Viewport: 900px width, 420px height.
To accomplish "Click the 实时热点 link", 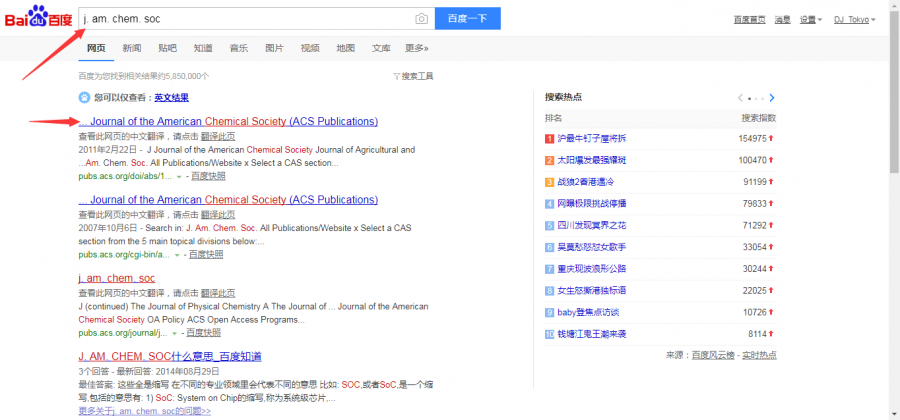I will coord(759,355).
